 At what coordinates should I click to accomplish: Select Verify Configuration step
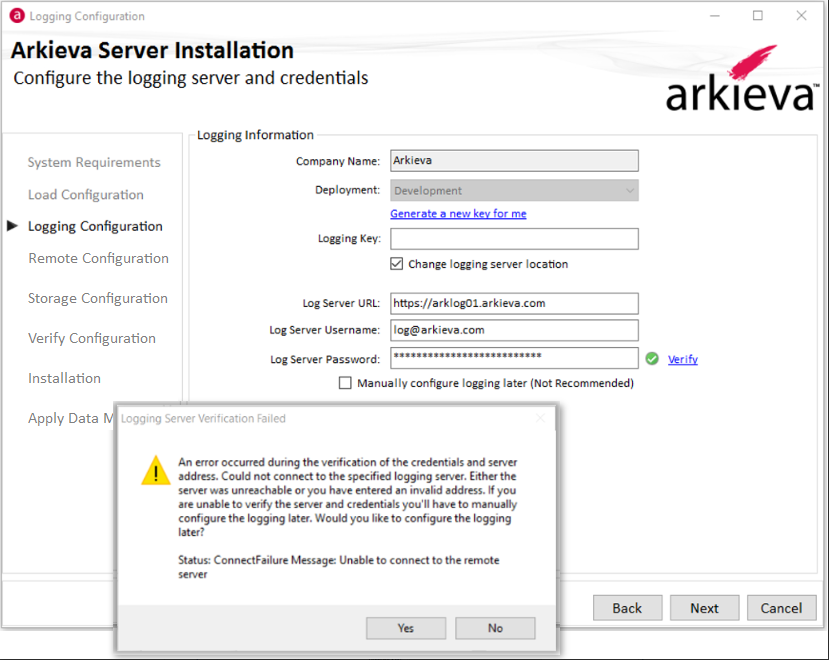click(x=92, y=338)
